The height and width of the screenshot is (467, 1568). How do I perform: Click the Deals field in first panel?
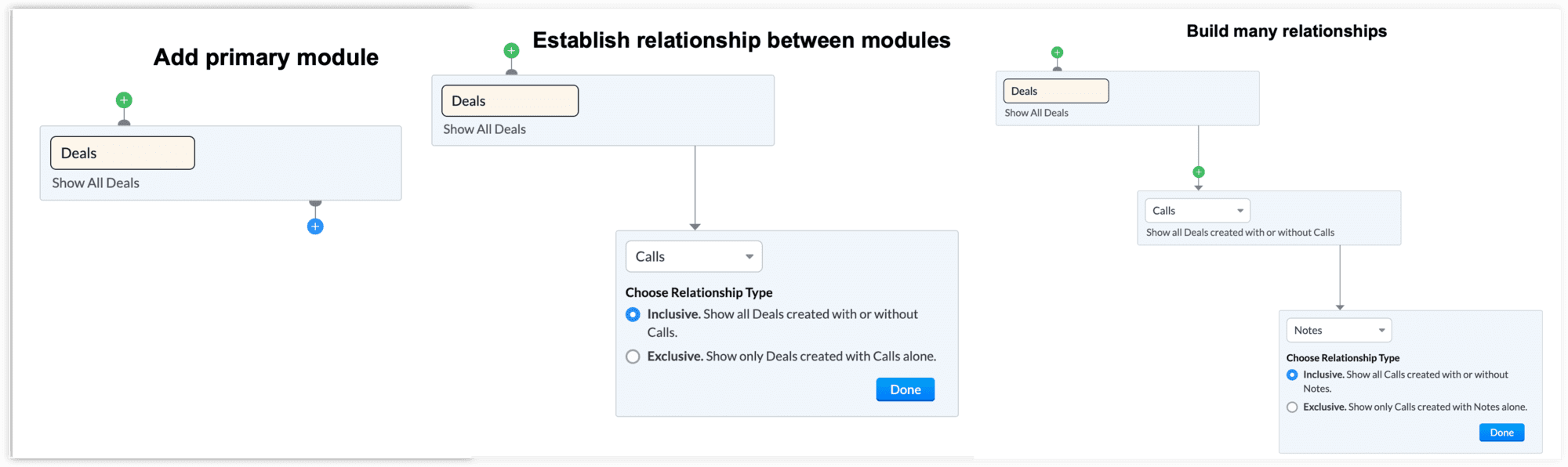click(122, 153)
